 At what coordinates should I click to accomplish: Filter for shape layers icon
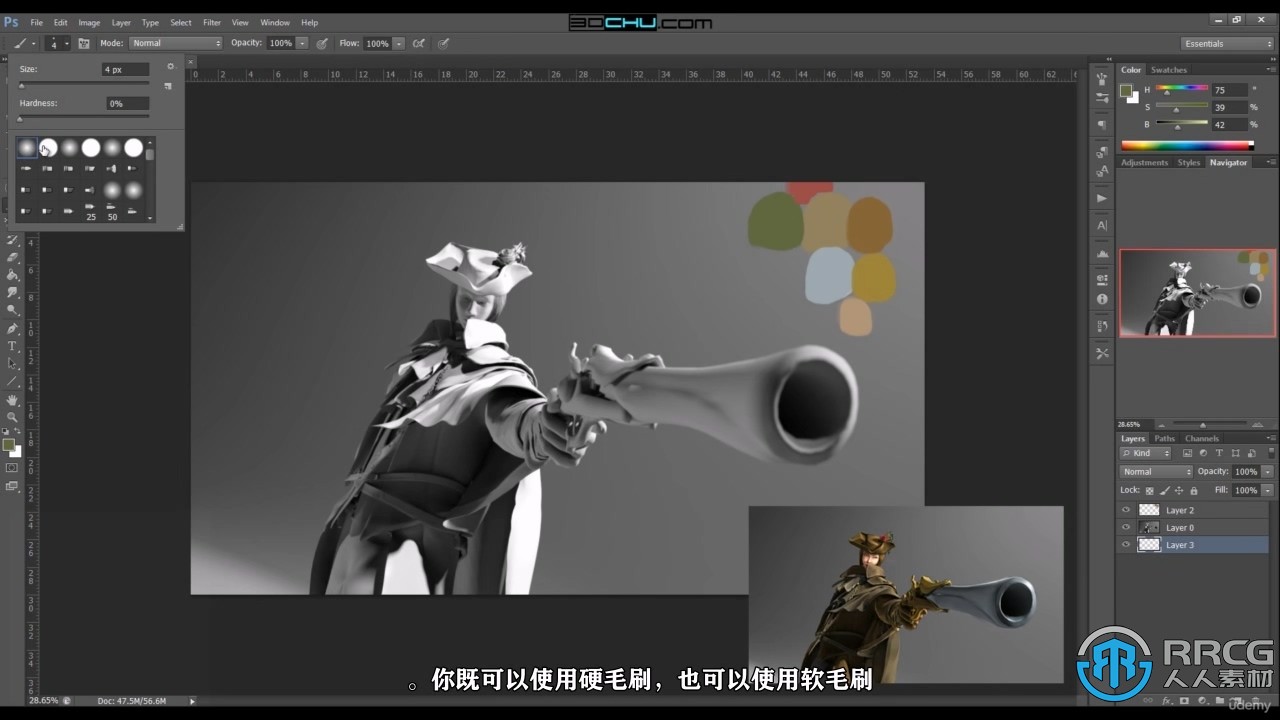tap(1234, 453)
